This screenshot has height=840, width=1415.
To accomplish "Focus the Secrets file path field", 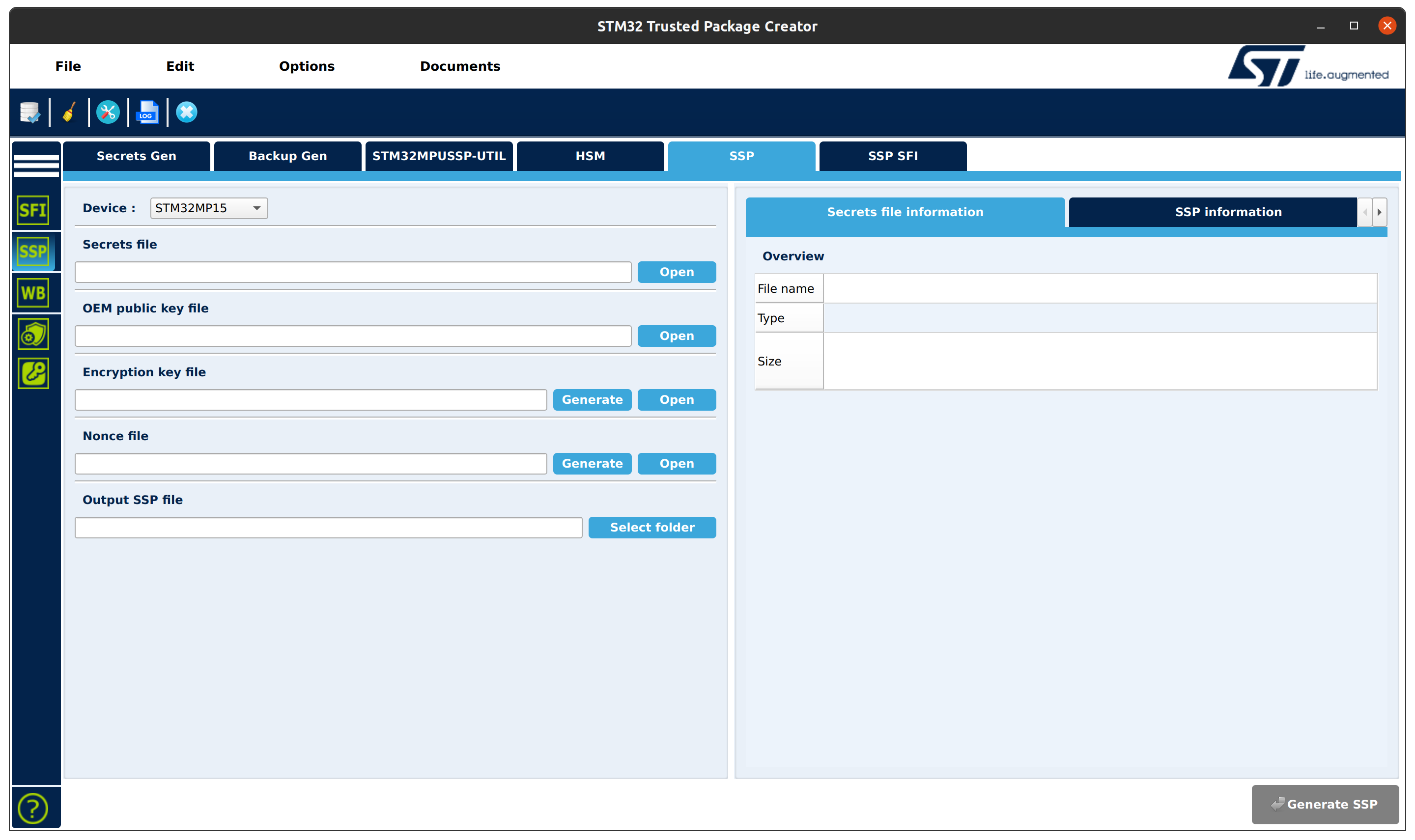I will (353, 272).
